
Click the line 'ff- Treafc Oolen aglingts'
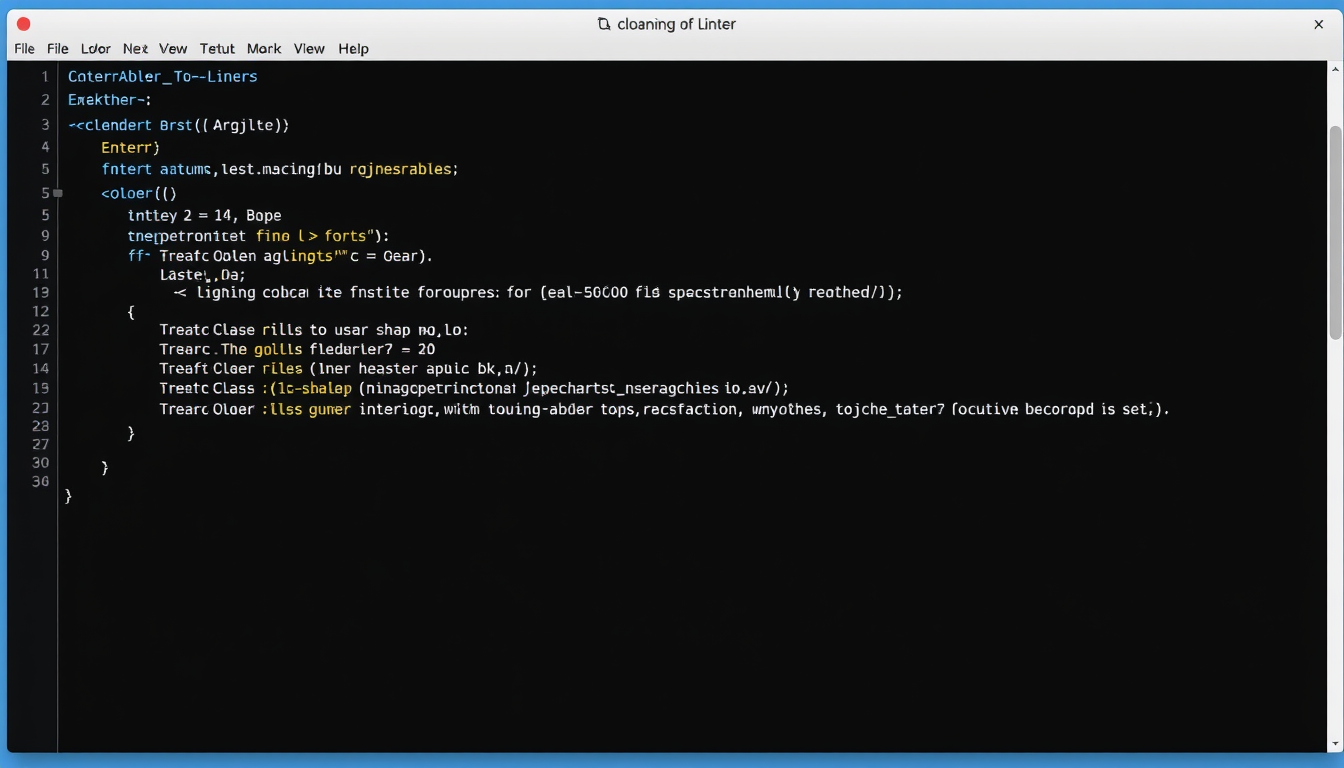click(280, 255)
